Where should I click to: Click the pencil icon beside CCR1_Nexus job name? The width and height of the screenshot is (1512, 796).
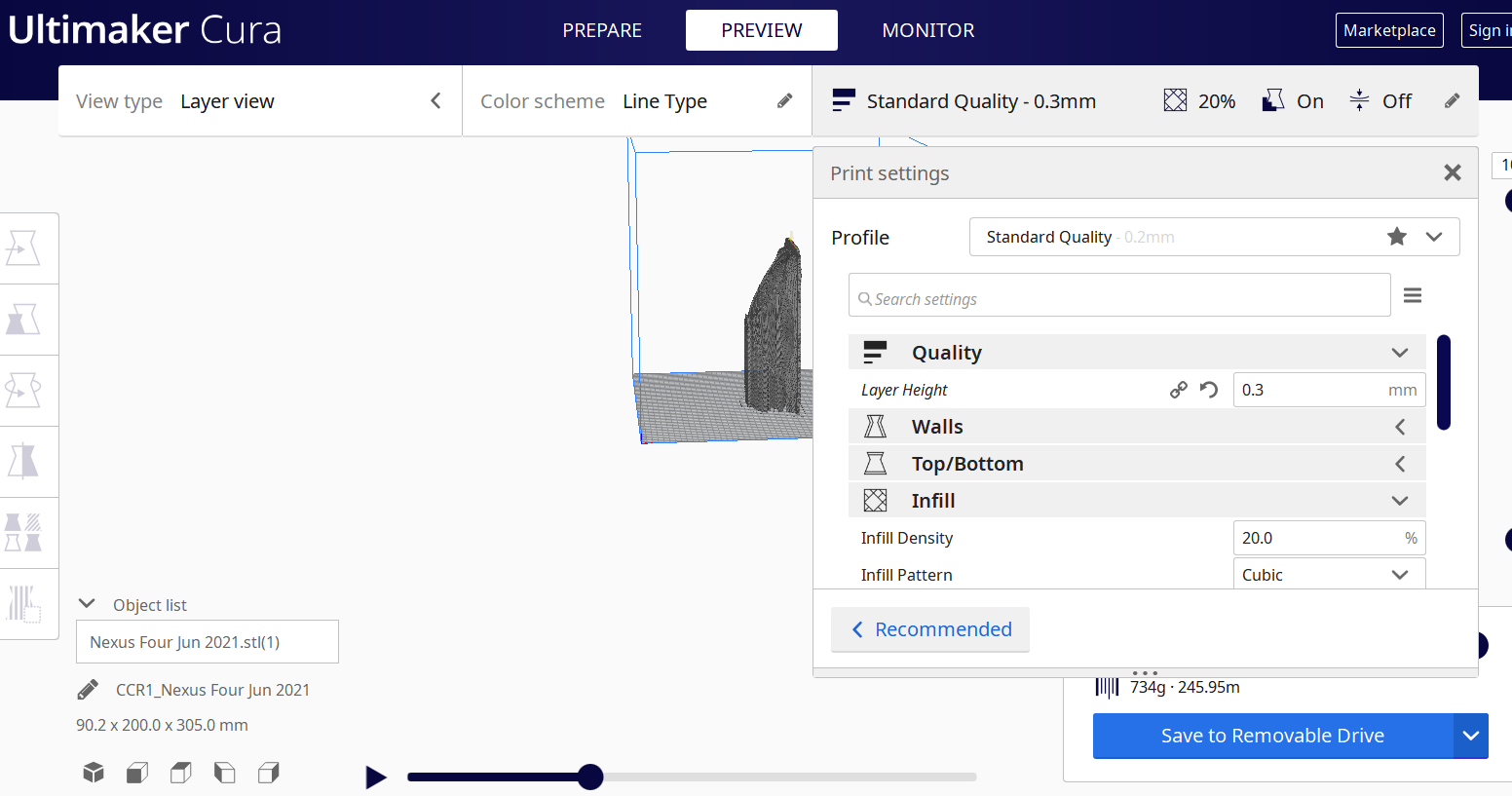(x=88, y=690)
